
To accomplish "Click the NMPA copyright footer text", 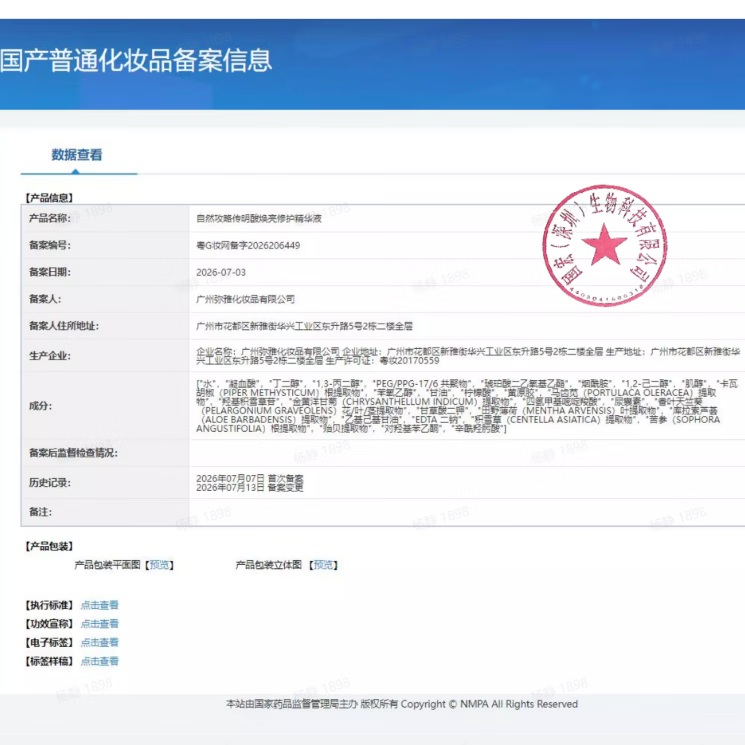I will click(x=401, y=704).
